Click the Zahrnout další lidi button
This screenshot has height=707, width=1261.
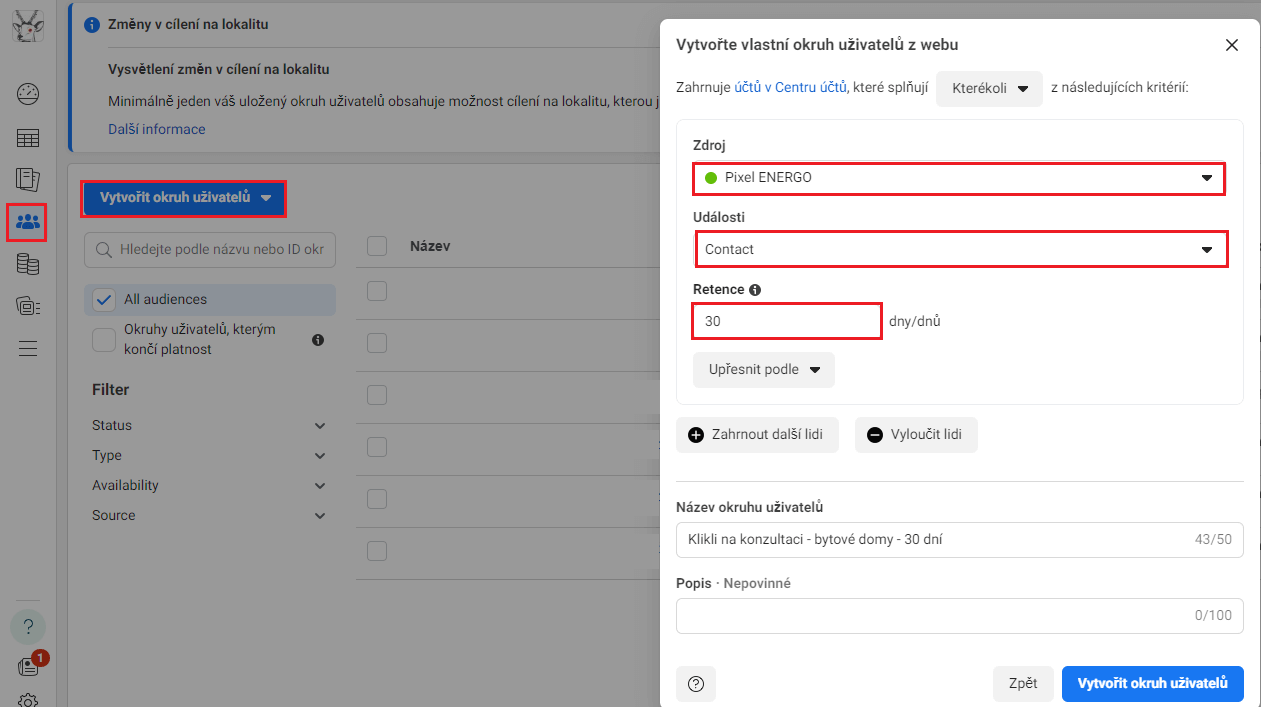point(757,435)
